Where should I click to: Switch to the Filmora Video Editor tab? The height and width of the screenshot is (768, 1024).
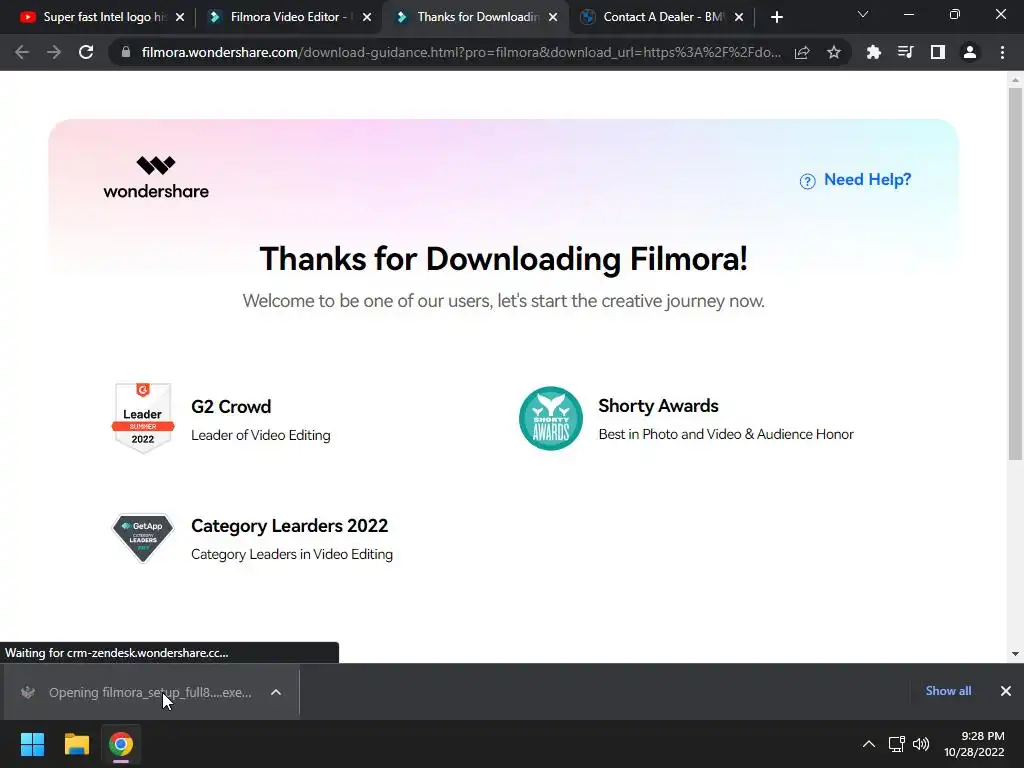tap(281, 17)
